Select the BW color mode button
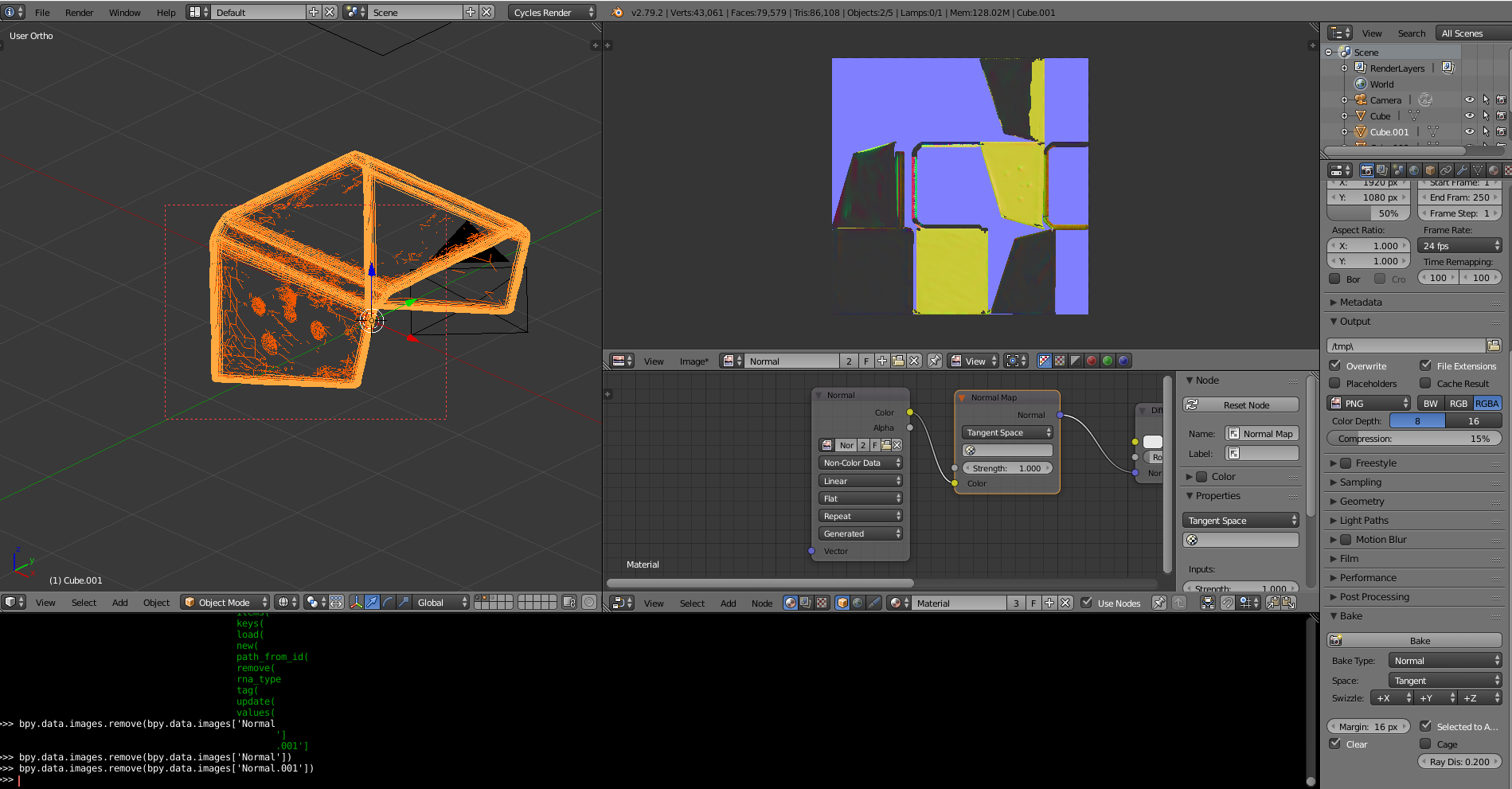The image size is (1512, 789). (1431, 404)
